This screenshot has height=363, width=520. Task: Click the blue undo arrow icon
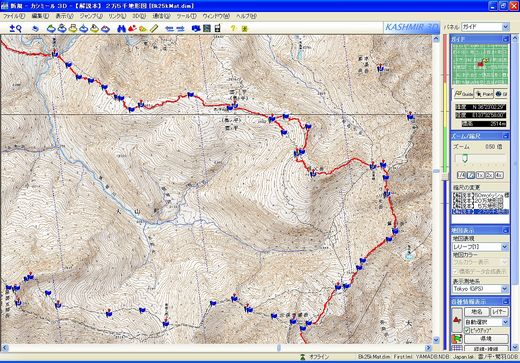(x=35, y=29)
